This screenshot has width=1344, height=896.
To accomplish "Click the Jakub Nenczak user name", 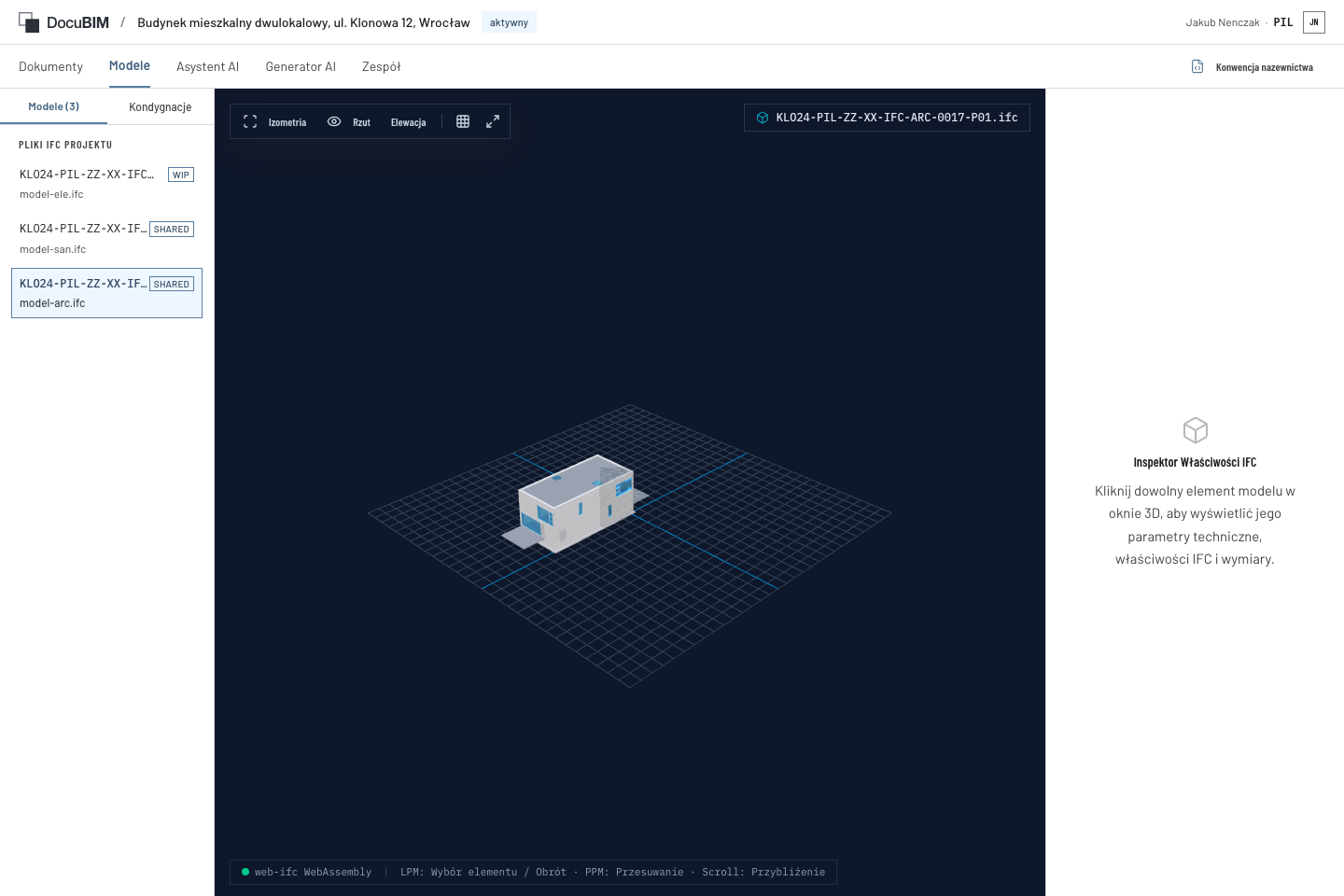I will (1223, 22).
